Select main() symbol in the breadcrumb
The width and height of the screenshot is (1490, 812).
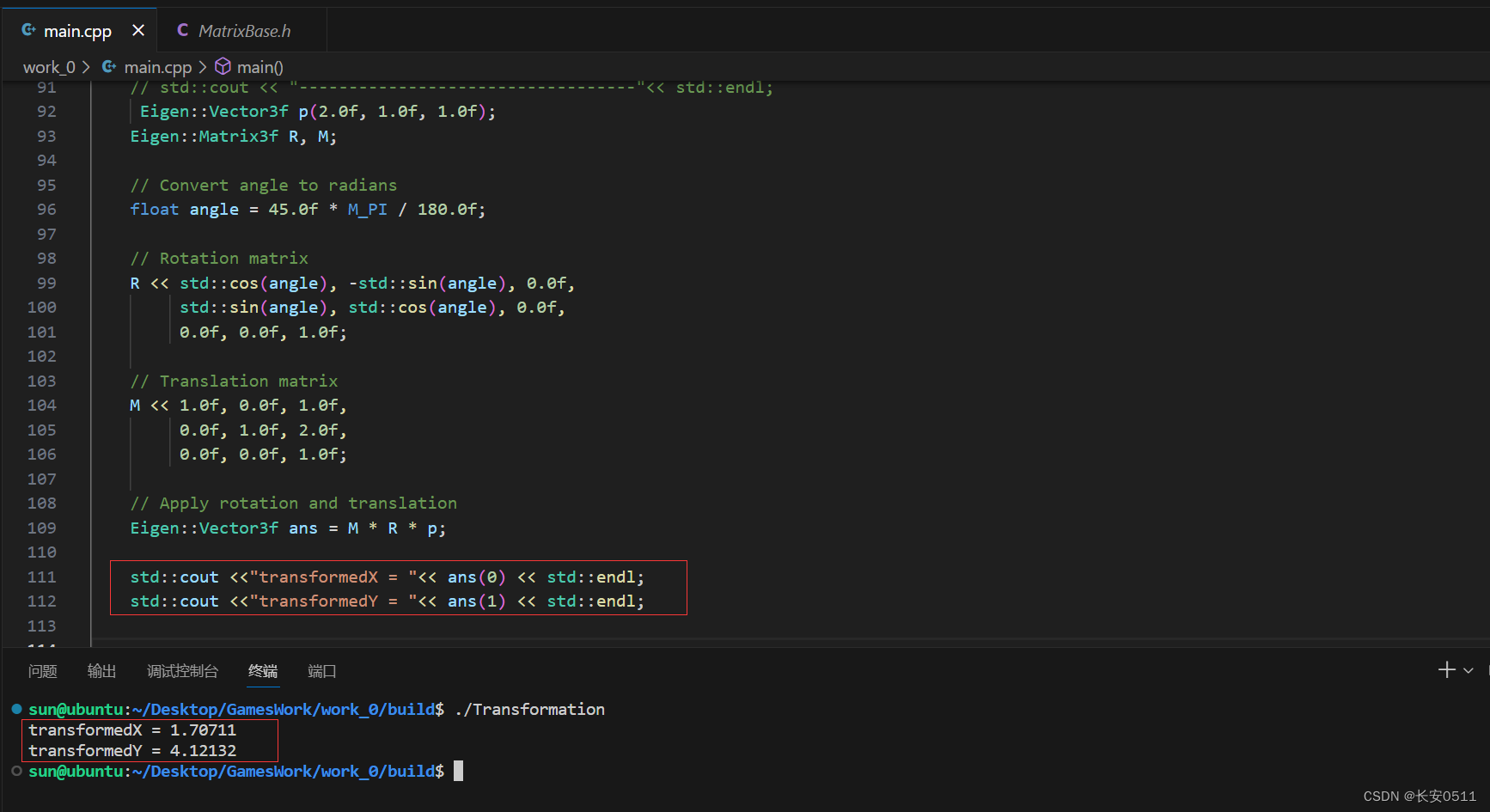[260, 67]
